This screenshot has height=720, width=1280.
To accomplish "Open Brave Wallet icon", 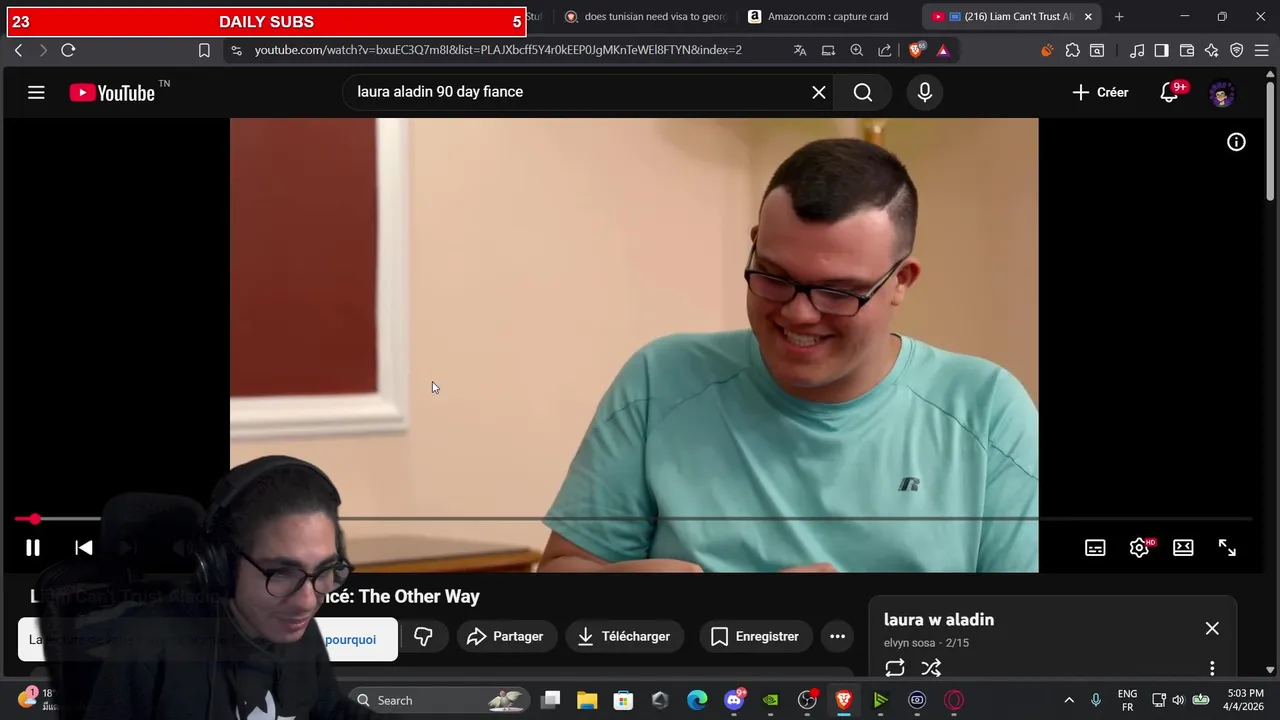I will 1187,50.
